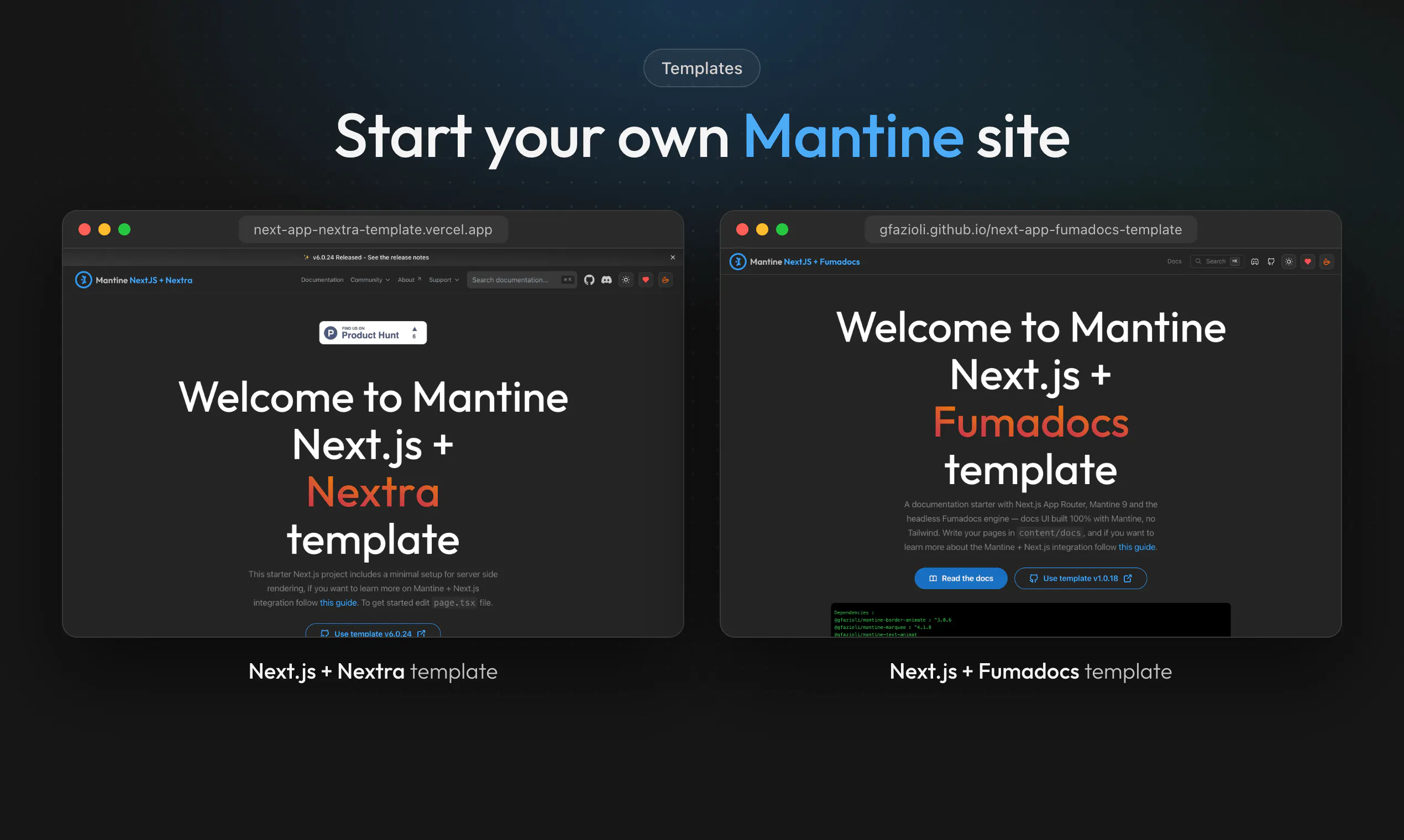Click 'Next.js + Fumadocs template' caption

(1030, 671)
